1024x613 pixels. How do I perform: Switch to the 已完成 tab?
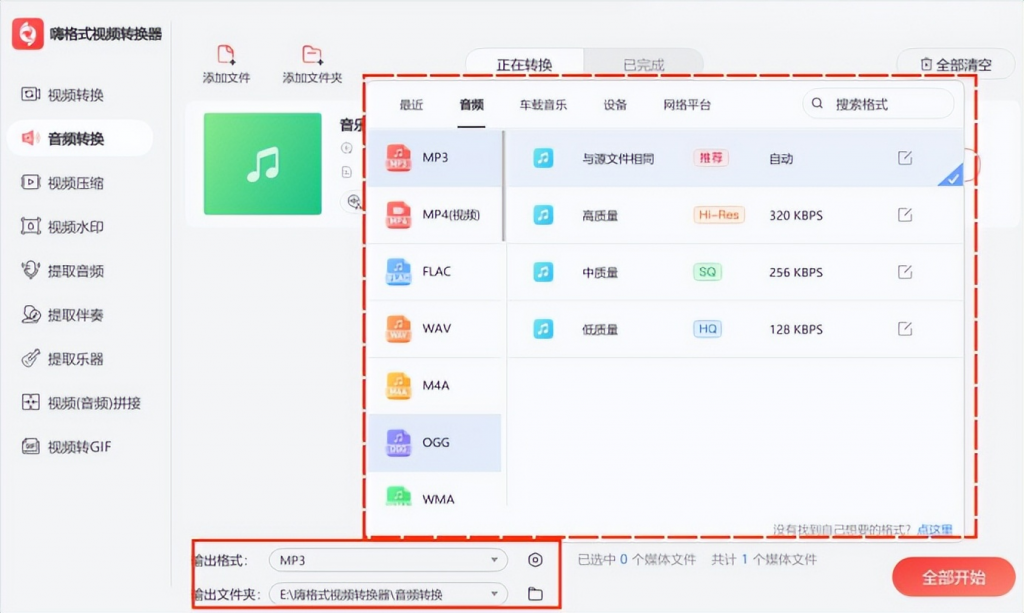pyautogui.click(x=644, y=63)
